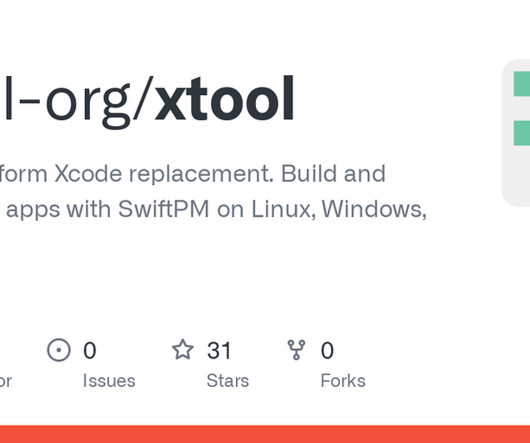Viewport: 530px width, 443px height.
Task: Select the upper green square in avatar
Action: coord(522,84)
